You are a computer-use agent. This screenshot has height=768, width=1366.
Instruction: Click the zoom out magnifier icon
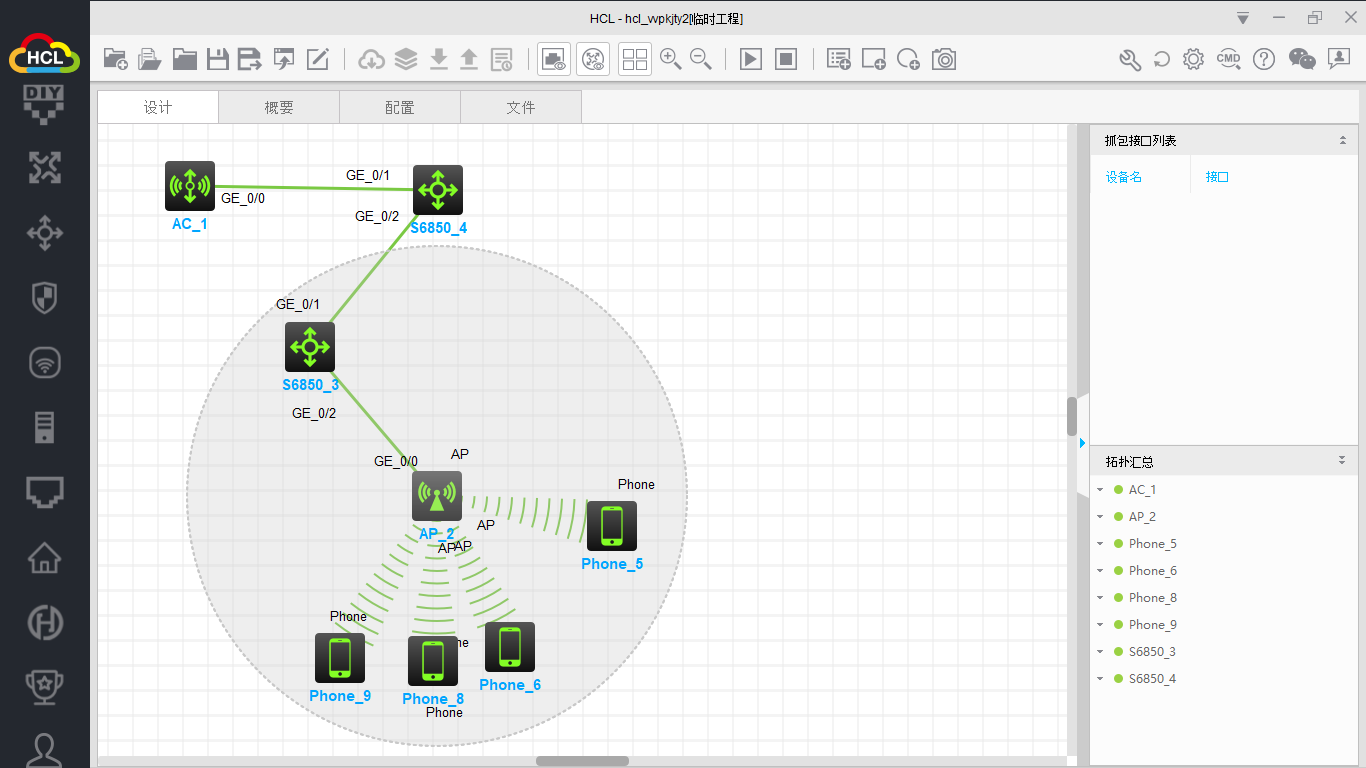(x=701, y=59)
